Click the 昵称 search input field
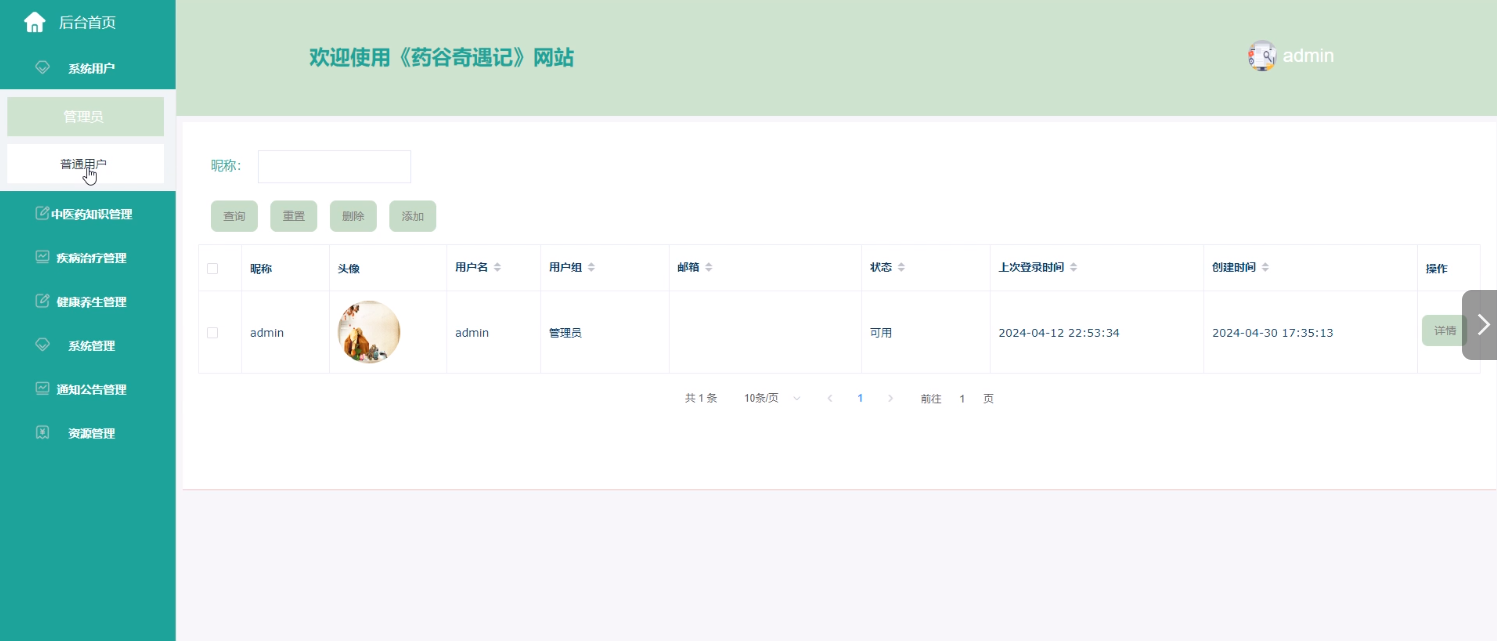Viewport: 1497px width, 641px height. (334, 166)
